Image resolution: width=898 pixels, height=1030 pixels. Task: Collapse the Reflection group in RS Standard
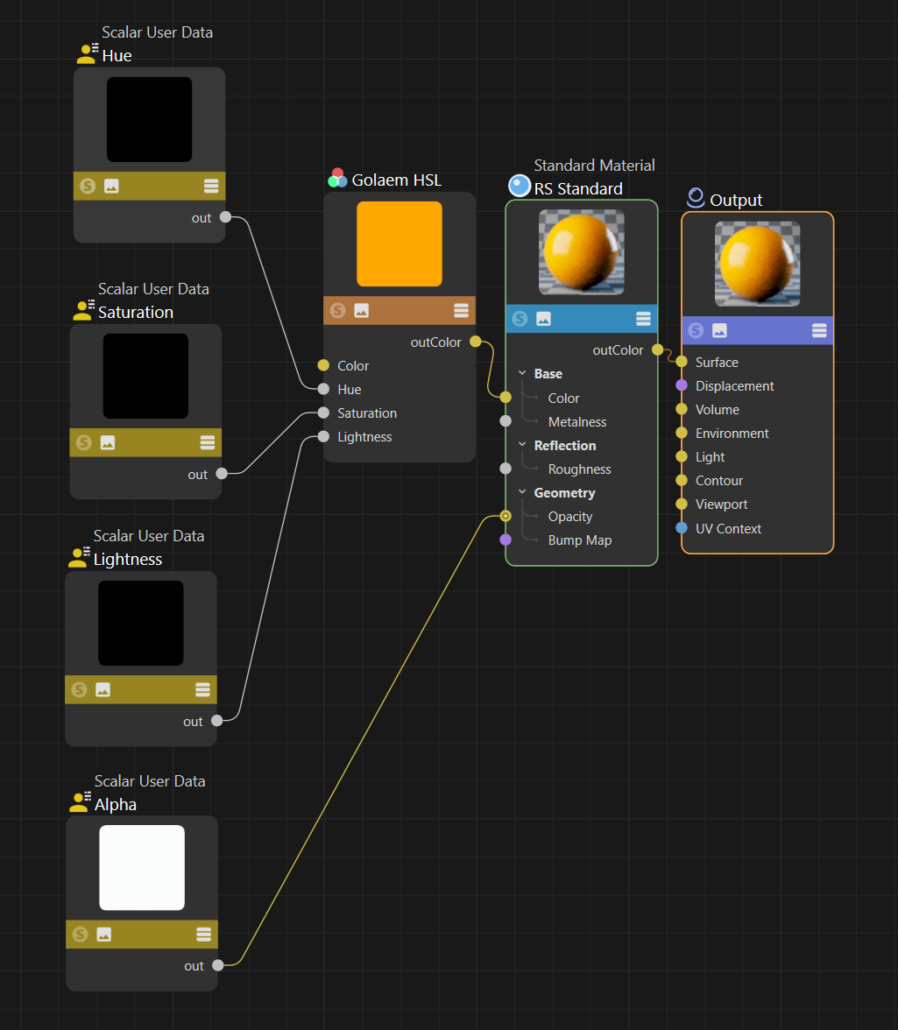pos(522,446)
